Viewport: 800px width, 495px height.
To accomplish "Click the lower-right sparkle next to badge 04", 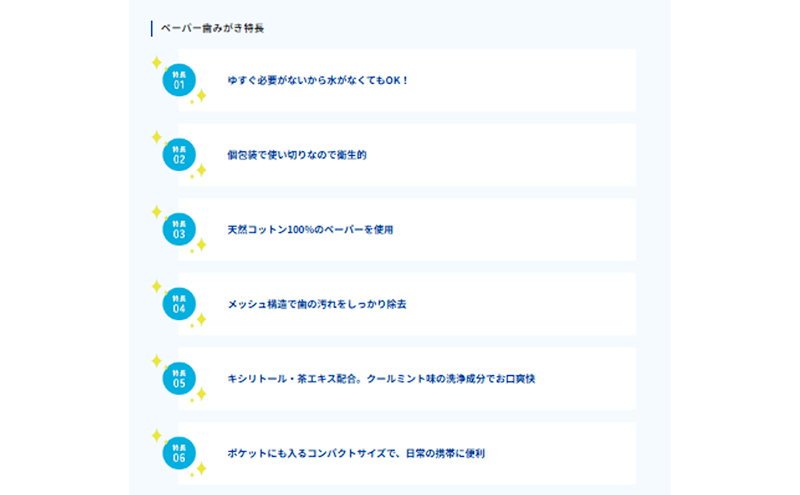I will [200, 319].
